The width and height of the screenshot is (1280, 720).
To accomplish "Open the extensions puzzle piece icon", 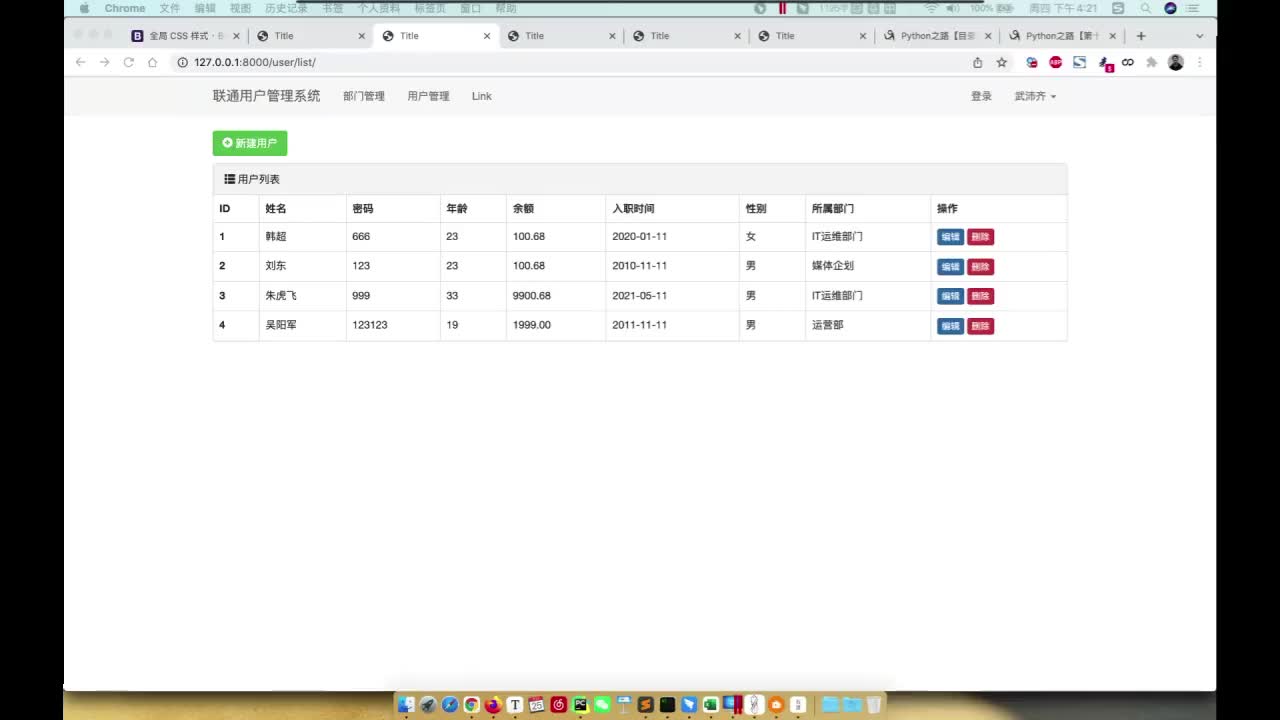I will [1151, 62].
